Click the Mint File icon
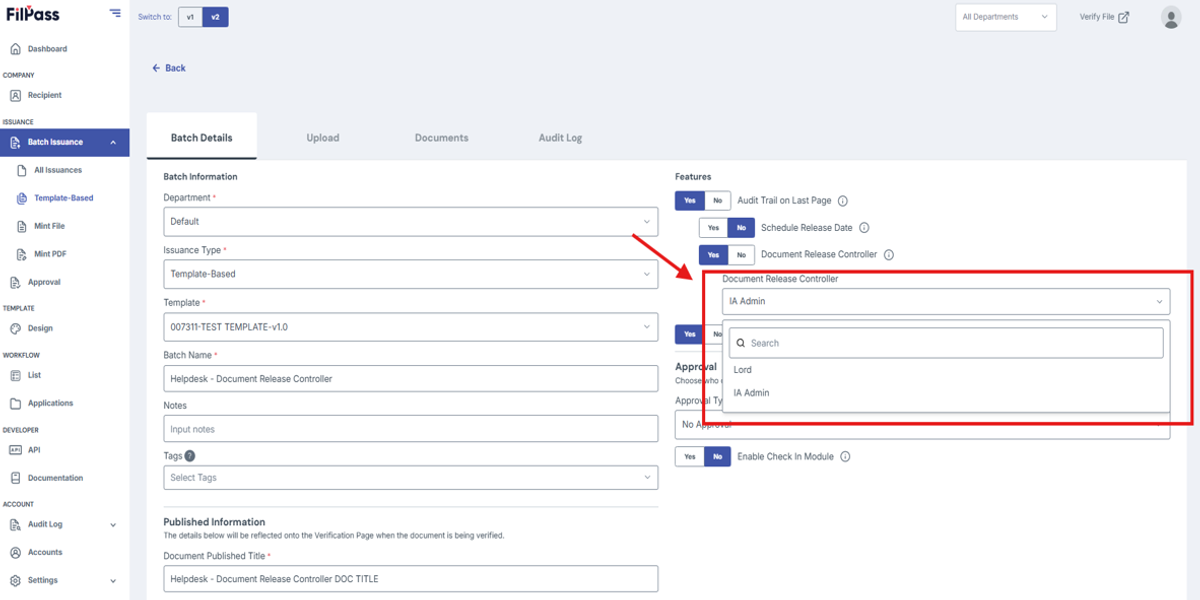1200x600 pixels. click(x=22, y=226)
